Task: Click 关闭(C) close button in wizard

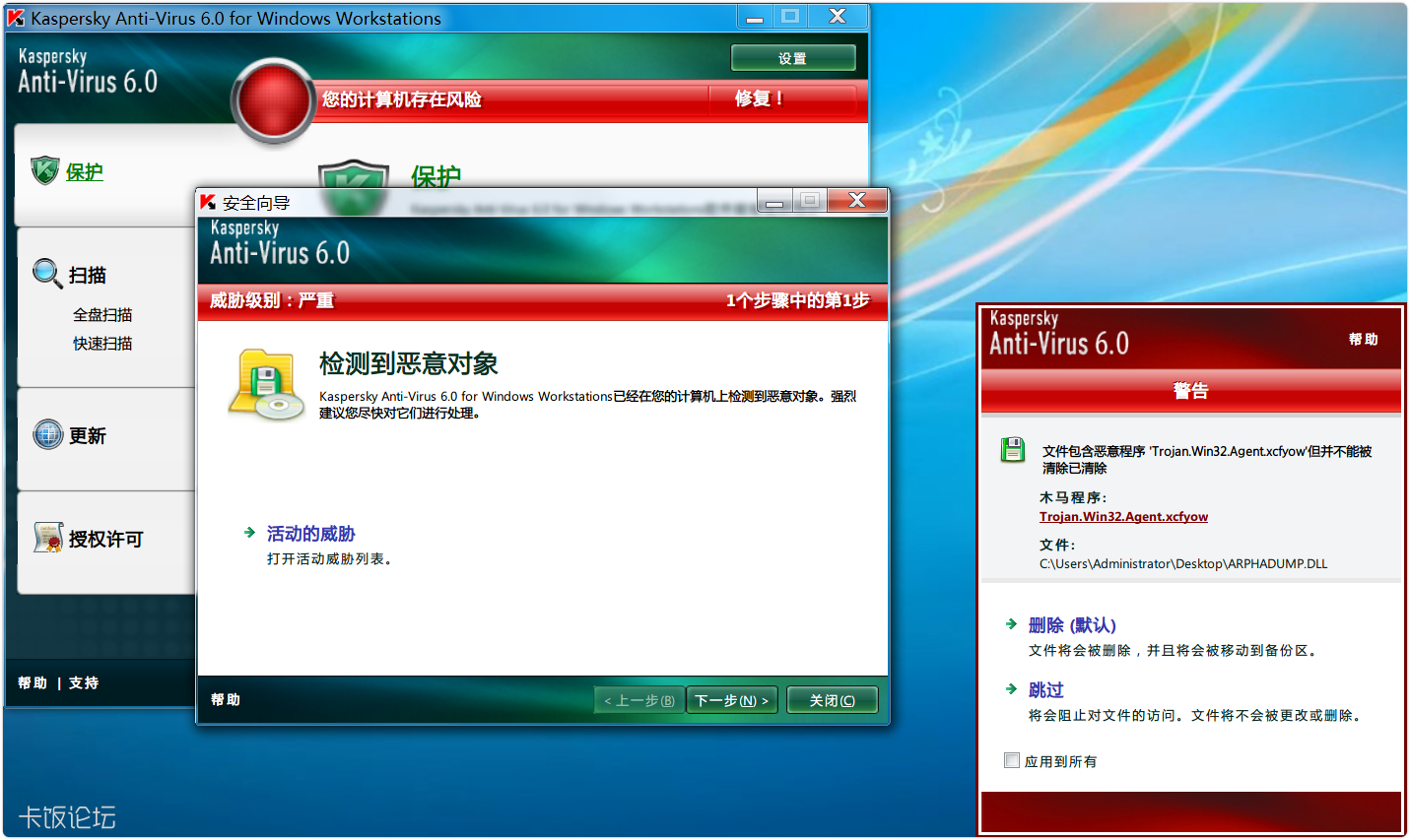Action: click(x=833, y=700)
